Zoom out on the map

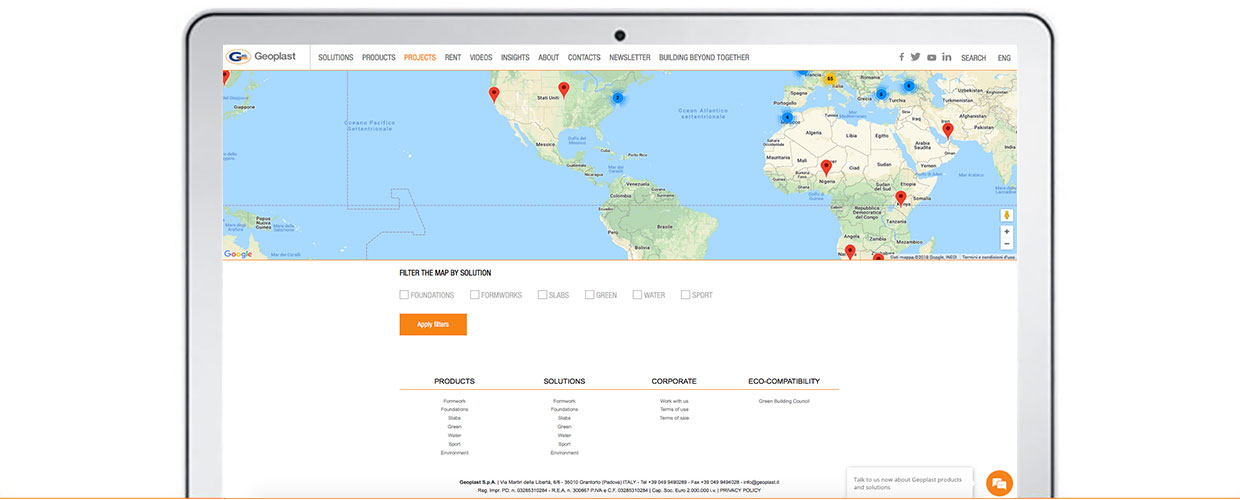pos(1006,244)
